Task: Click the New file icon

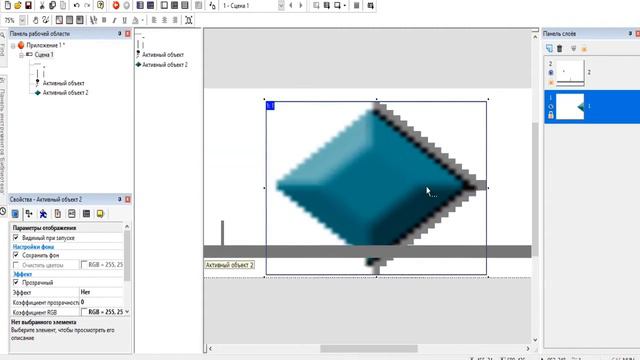Action: [x=7, y=5]
